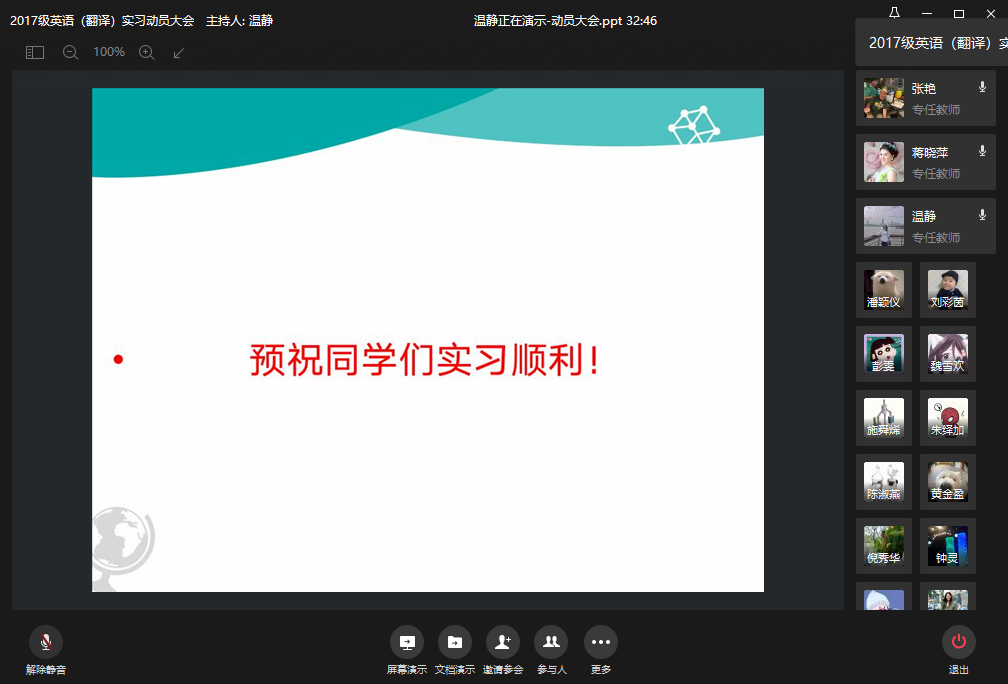Toggle microphone icon next to 张艳
1008x684 pixels.
click(x=982, y=88)
